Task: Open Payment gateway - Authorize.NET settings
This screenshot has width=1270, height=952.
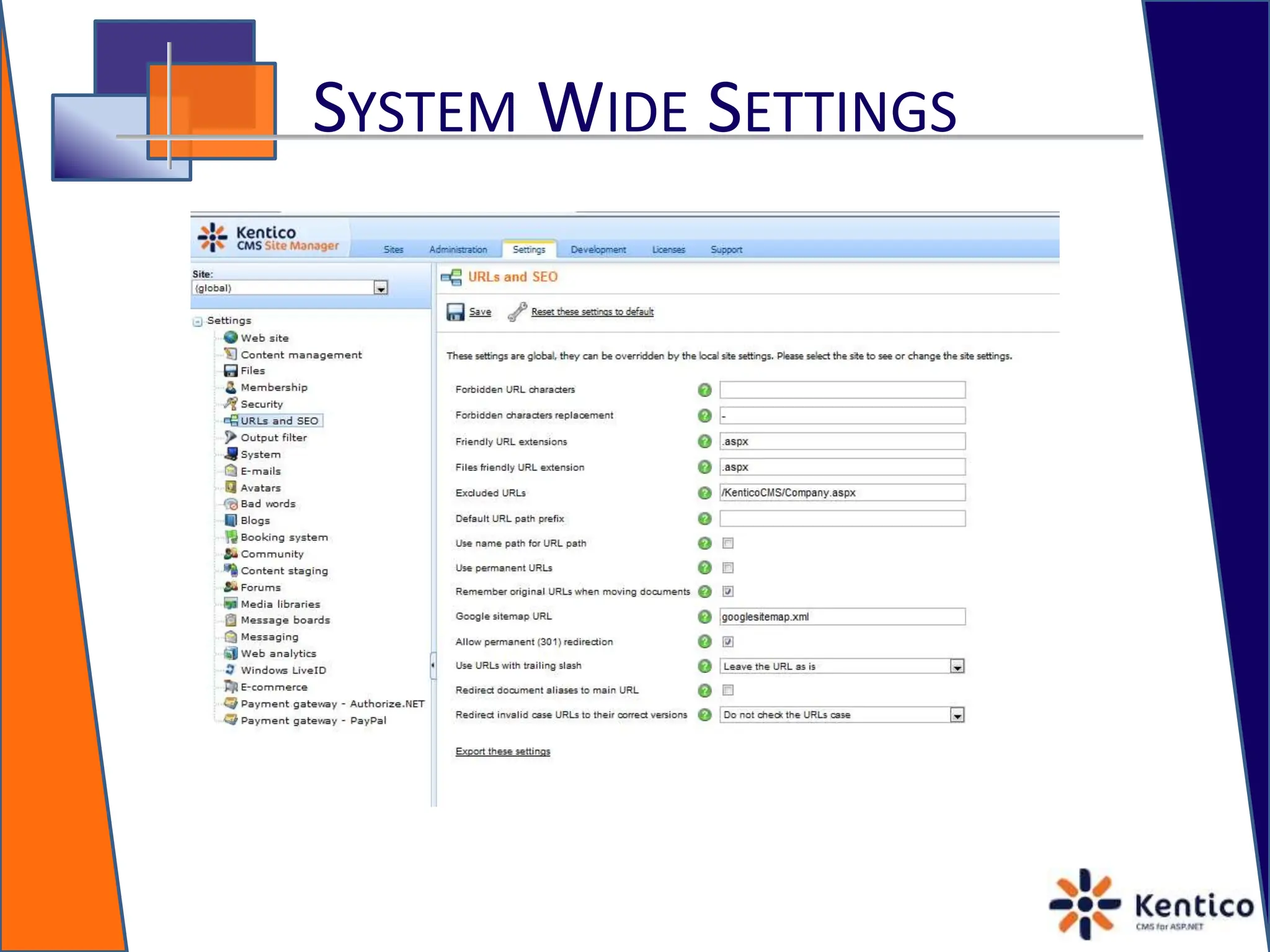Action: click(x=332, y=704)
